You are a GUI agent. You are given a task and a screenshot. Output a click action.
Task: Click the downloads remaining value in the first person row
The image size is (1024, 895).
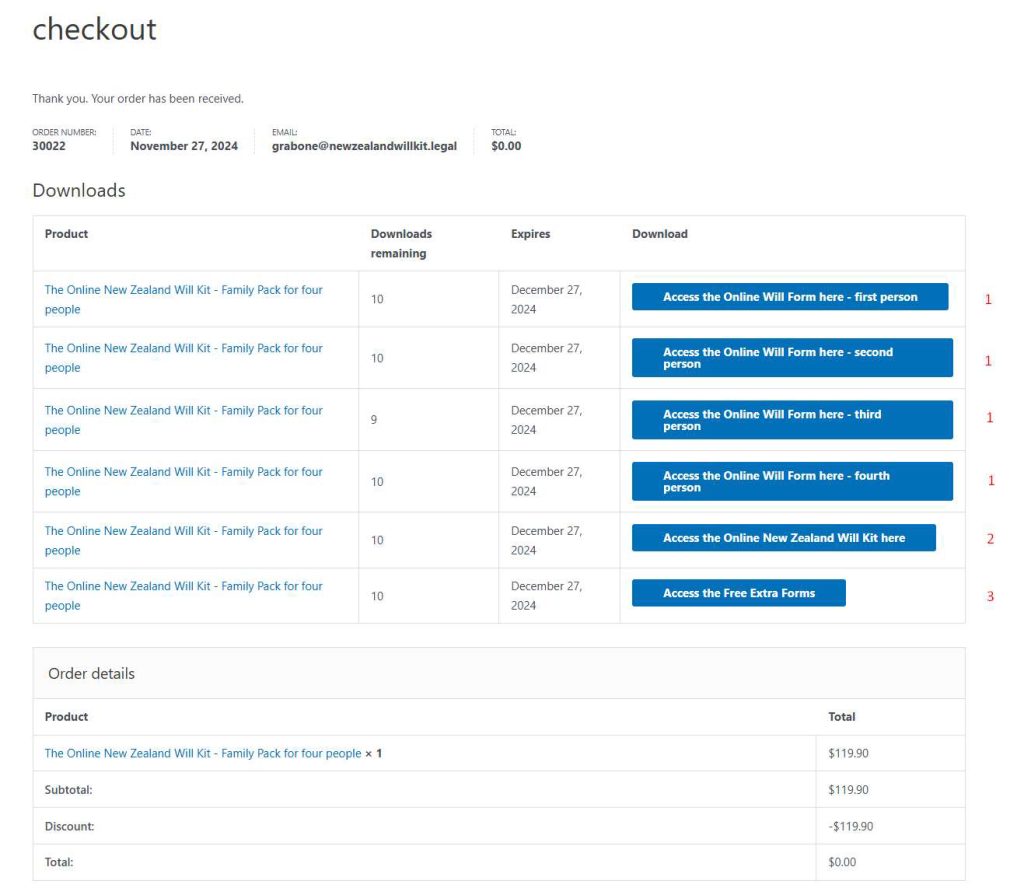pyautogui.click(x=377, y=299)
